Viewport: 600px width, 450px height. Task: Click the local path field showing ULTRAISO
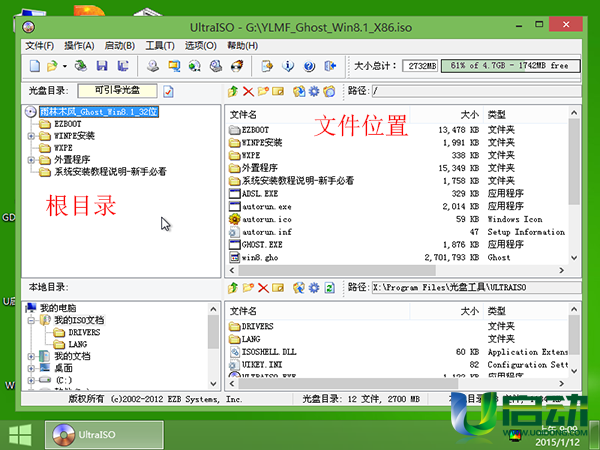tap(476, 287)
